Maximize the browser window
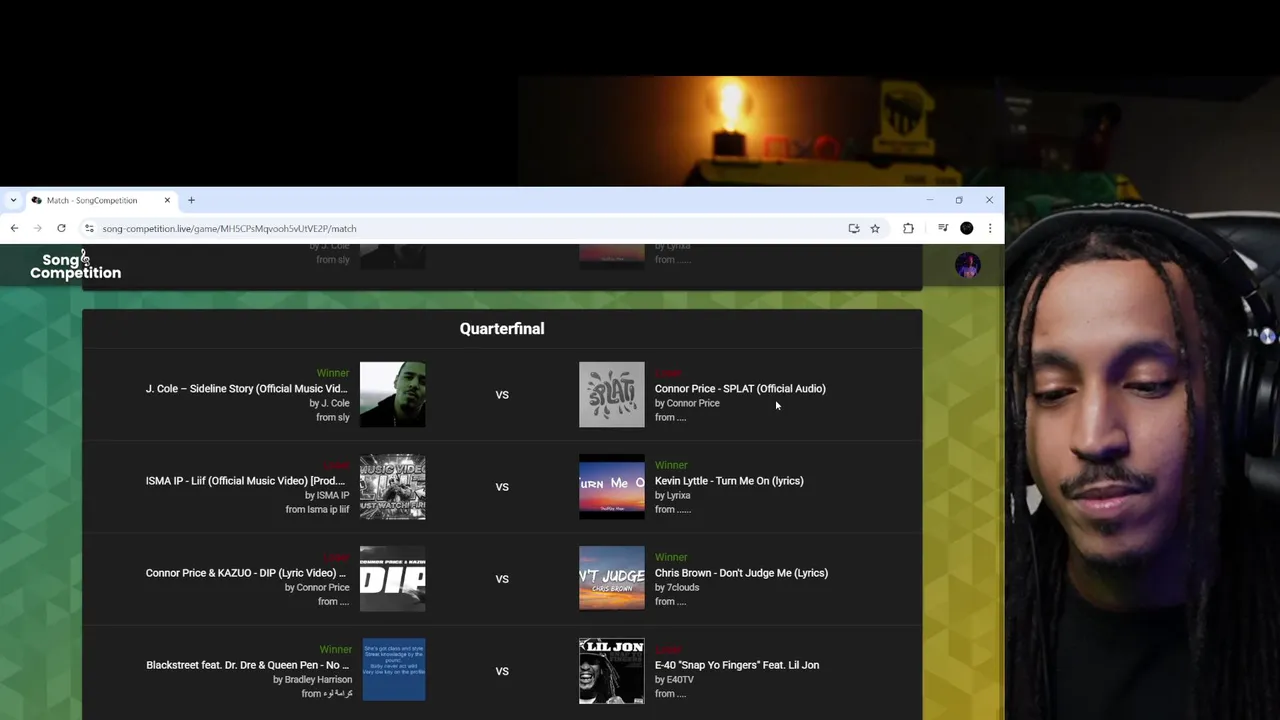 click(x=959, y=200)
